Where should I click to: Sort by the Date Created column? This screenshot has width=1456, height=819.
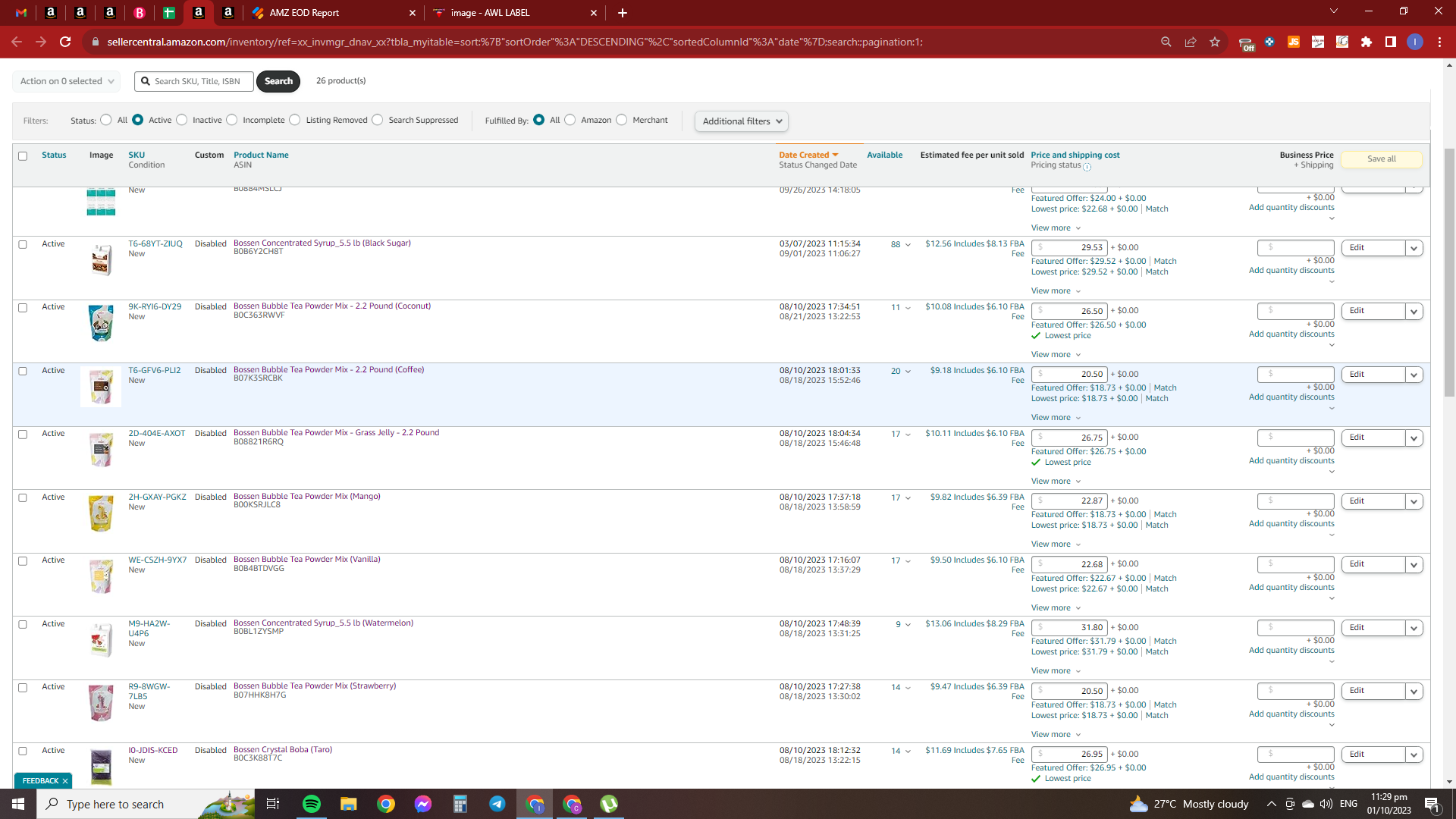(808, 155)
